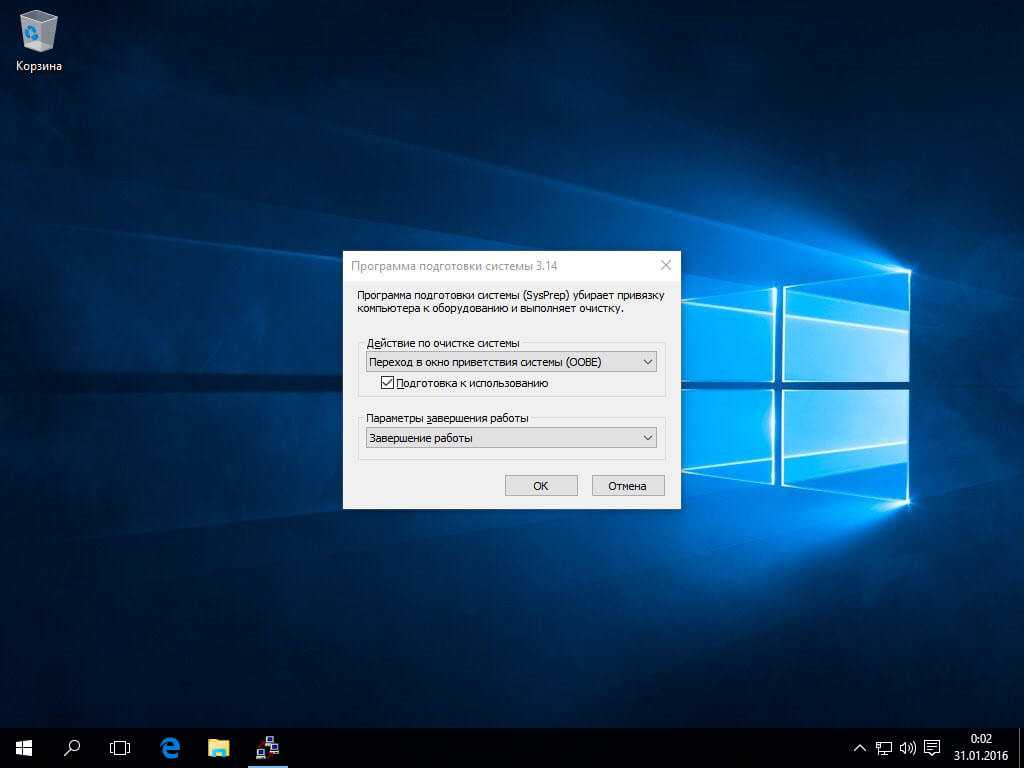The image size is (1024, 768).
Task: Cancel SysPrep with the Отмена button
Action: tap(628, 485)
